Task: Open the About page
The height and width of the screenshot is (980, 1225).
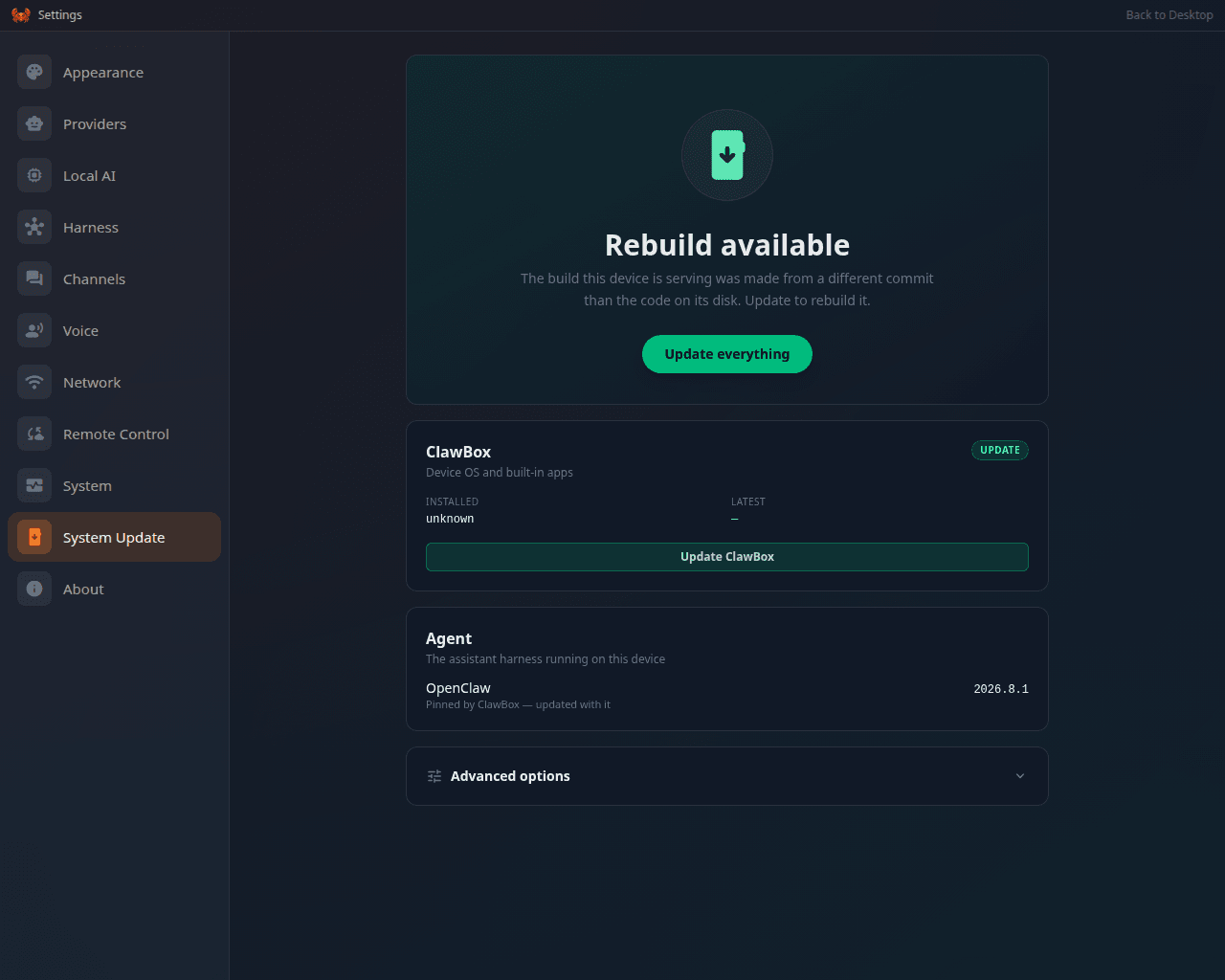Action: pos(114,589)
